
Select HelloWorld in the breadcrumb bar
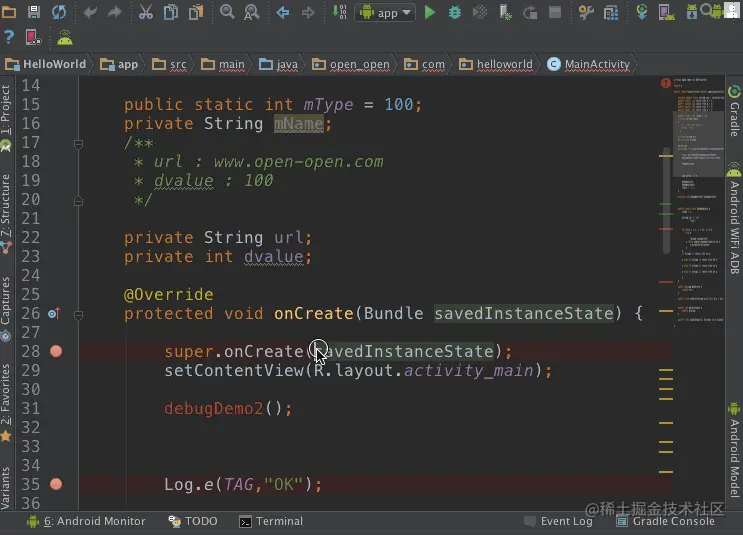click(46, 64)
